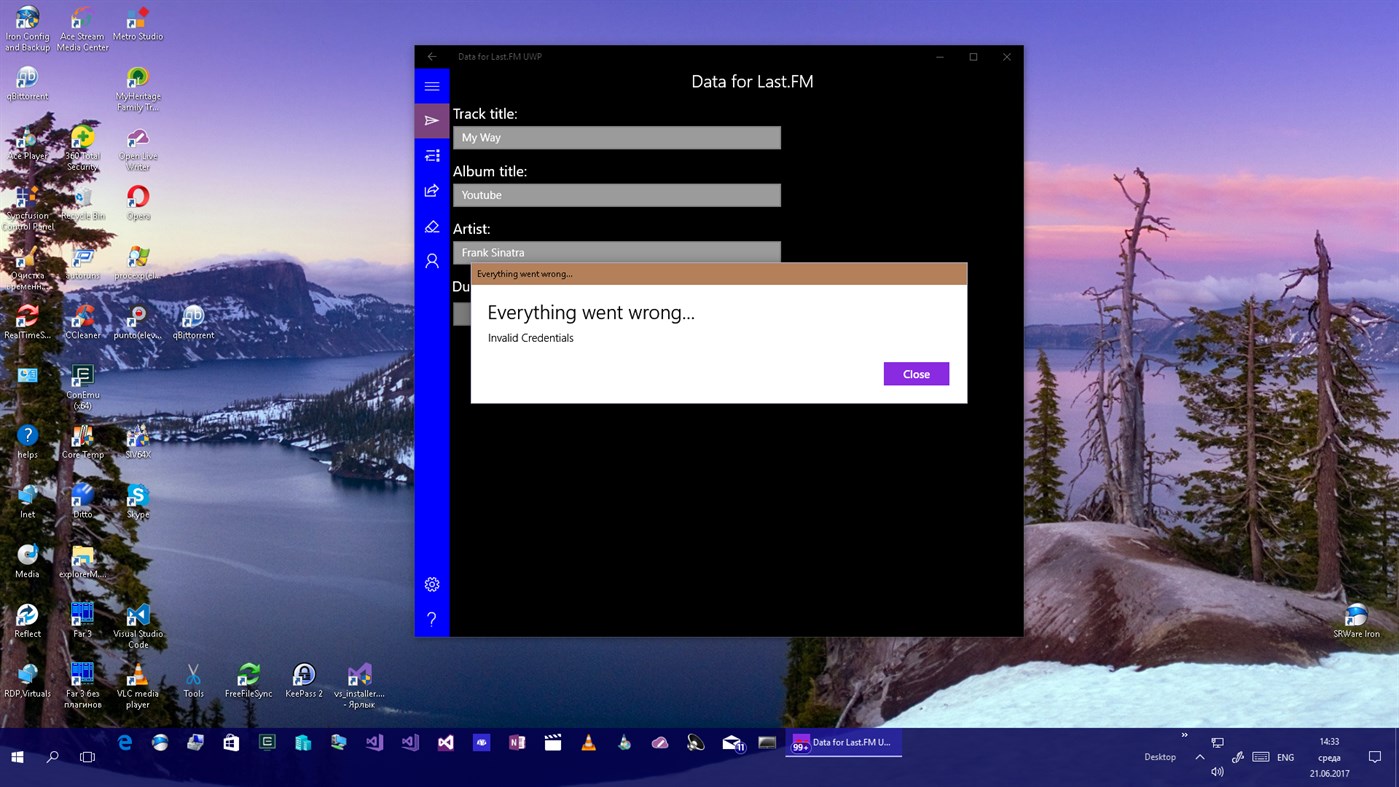Open the Reflect desktop shortcut
This screenshot has width=1399, height=787.
27,621
